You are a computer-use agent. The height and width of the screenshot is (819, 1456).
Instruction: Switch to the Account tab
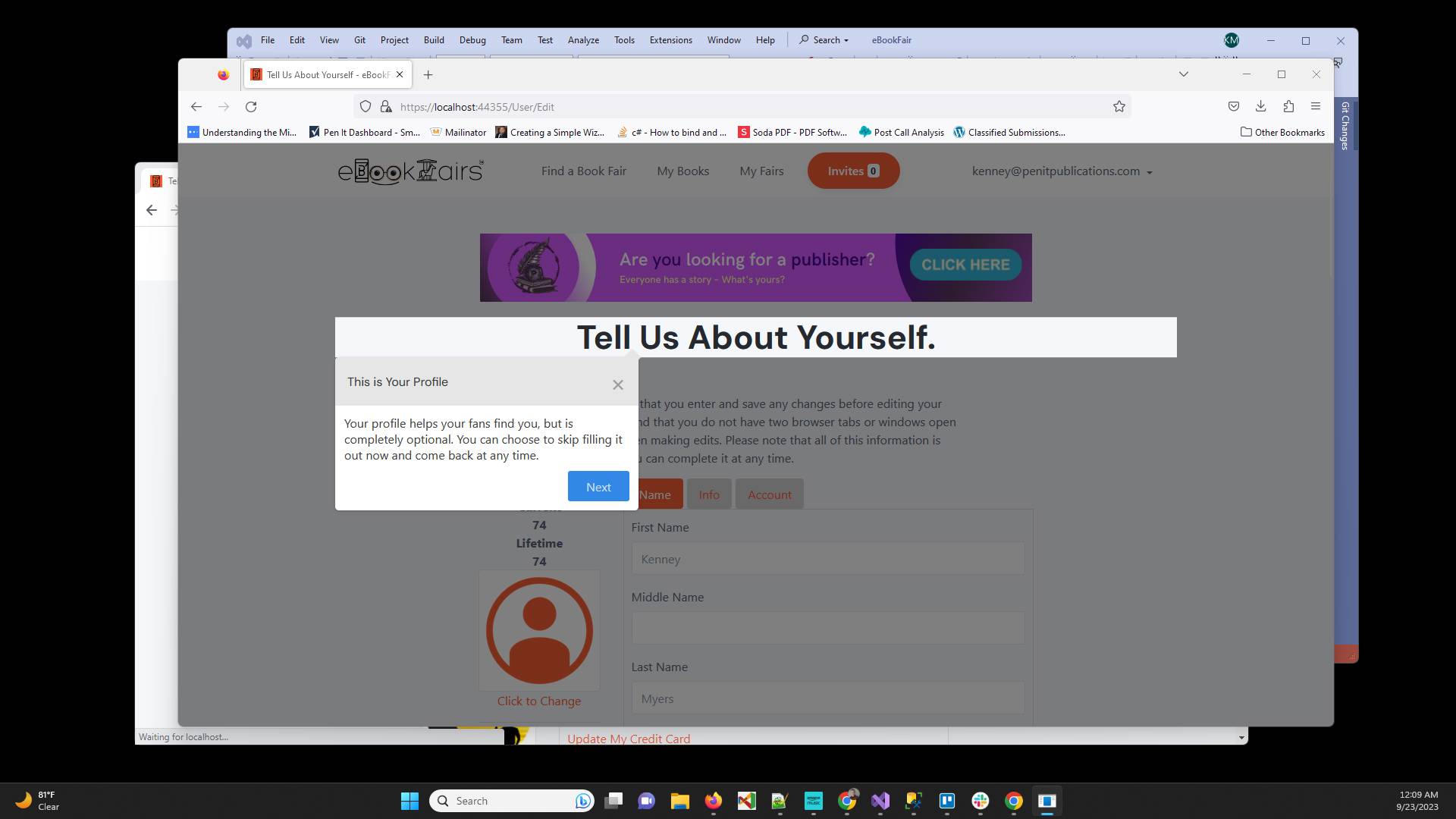770,494
